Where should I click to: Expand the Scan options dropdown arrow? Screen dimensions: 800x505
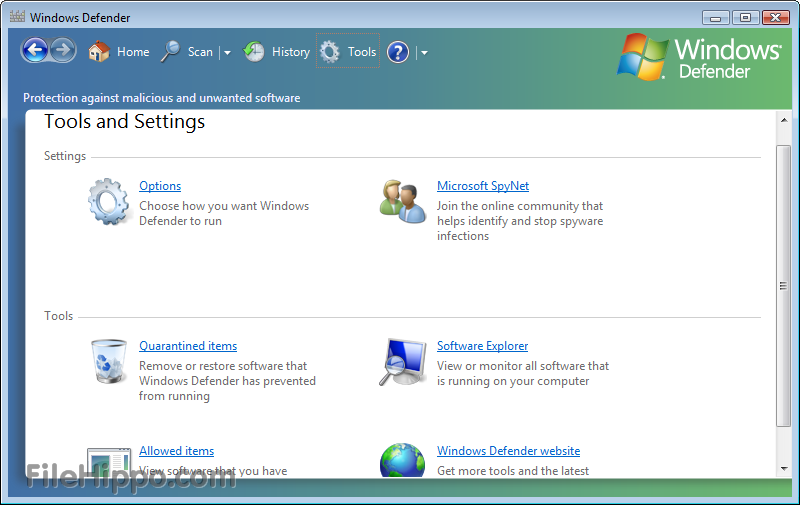(228, 53)
